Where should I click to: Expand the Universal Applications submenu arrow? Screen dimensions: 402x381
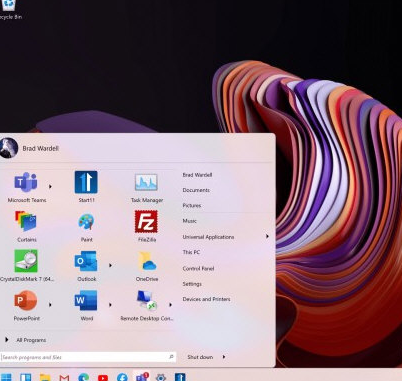(267, 236)
